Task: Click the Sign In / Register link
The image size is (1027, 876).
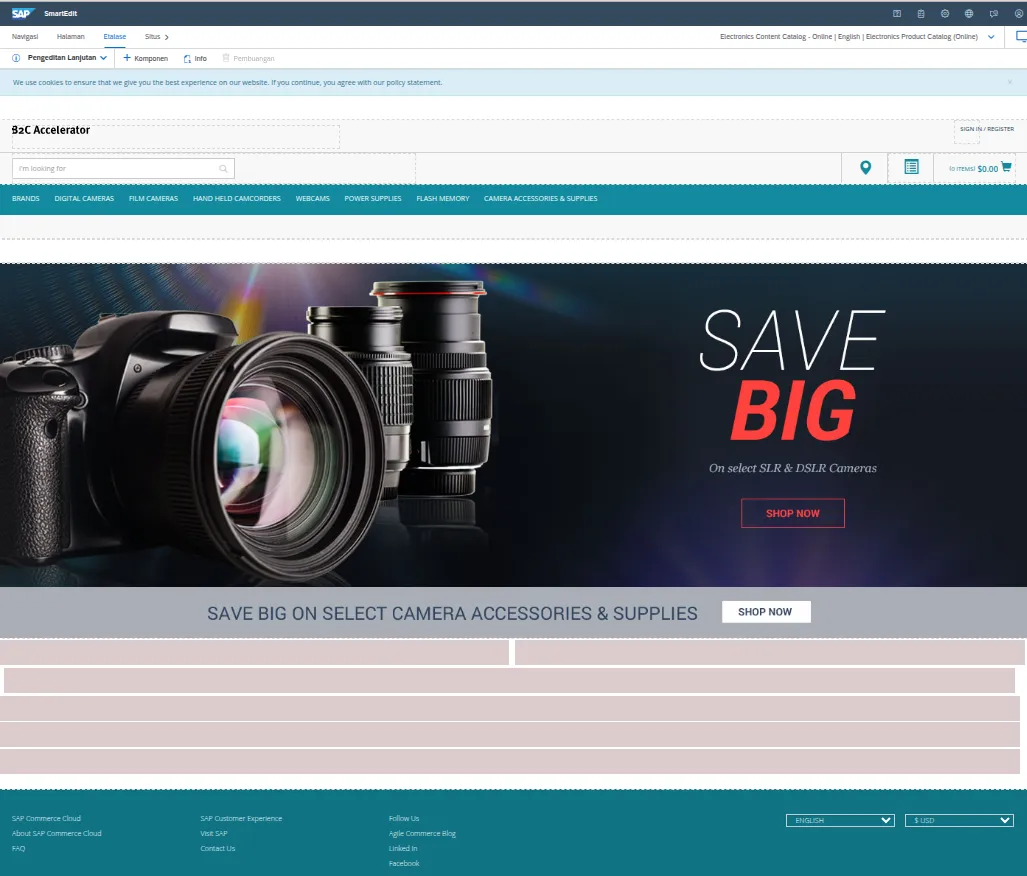Action: coord(986,129)
